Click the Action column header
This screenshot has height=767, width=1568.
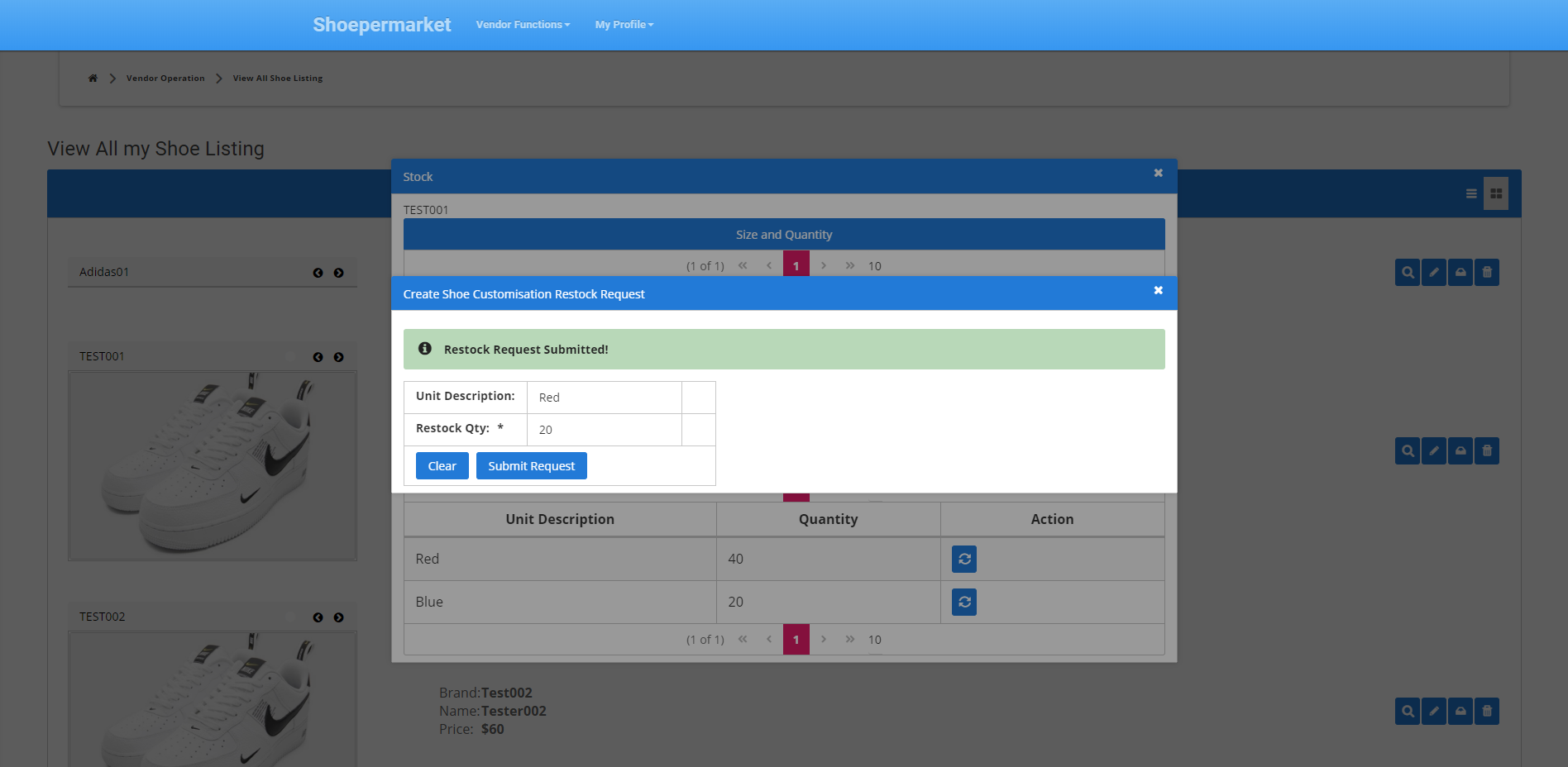1052,519
